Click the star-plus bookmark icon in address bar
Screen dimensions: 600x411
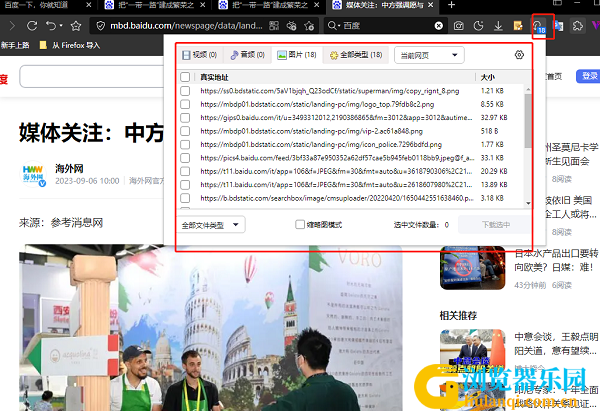tap(309, 26)
